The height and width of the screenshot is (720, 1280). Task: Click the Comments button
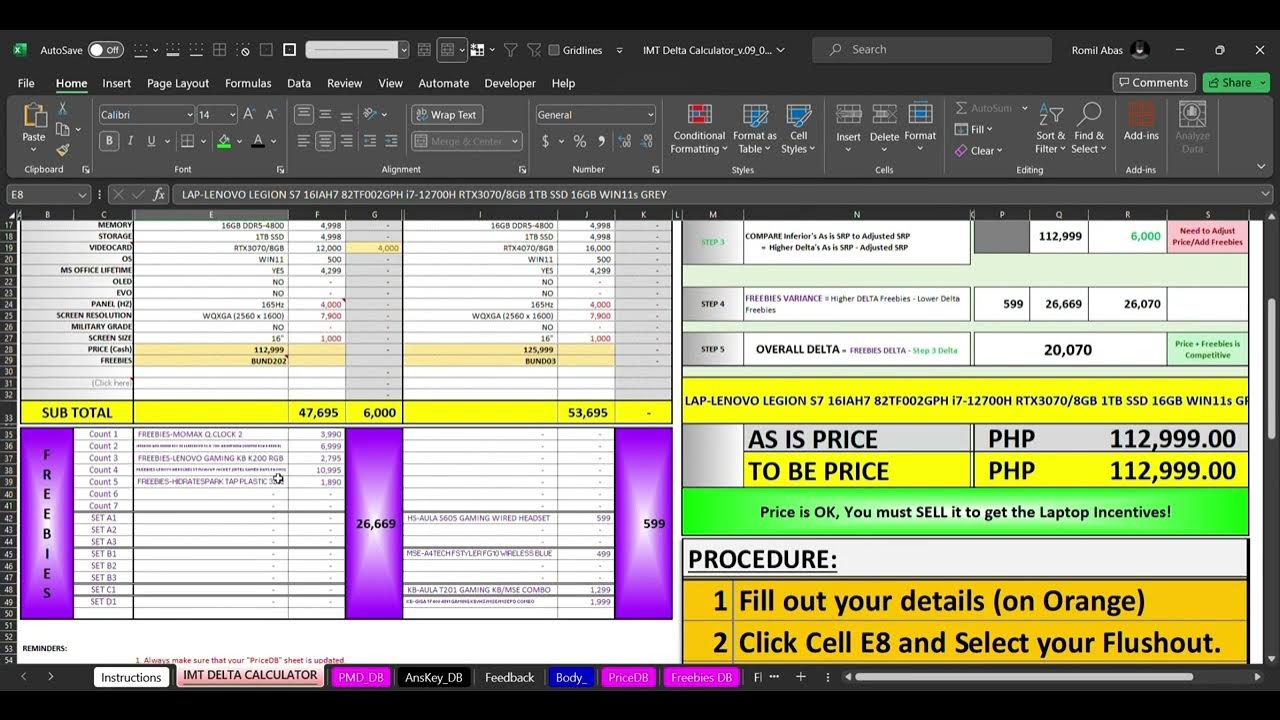tap(1153, 83)
